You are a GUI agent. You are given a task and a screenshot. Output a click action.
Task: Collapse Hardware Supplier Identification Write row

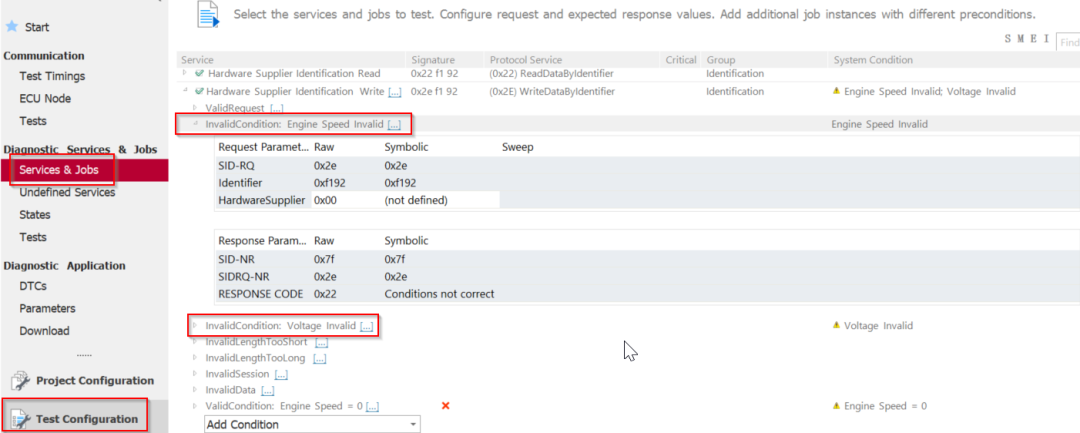[185, 90]
